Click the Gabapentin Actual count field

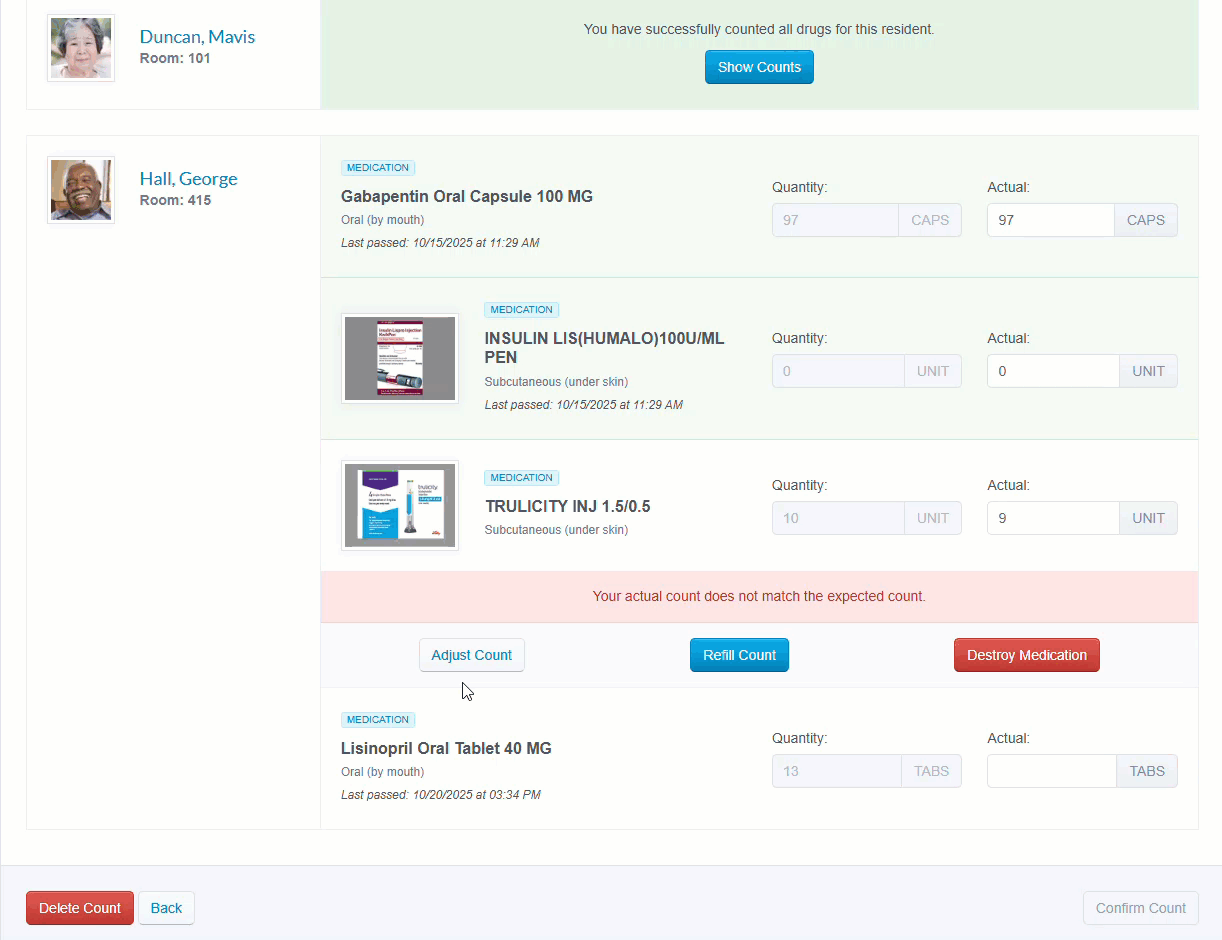(x=1051, y=220)
